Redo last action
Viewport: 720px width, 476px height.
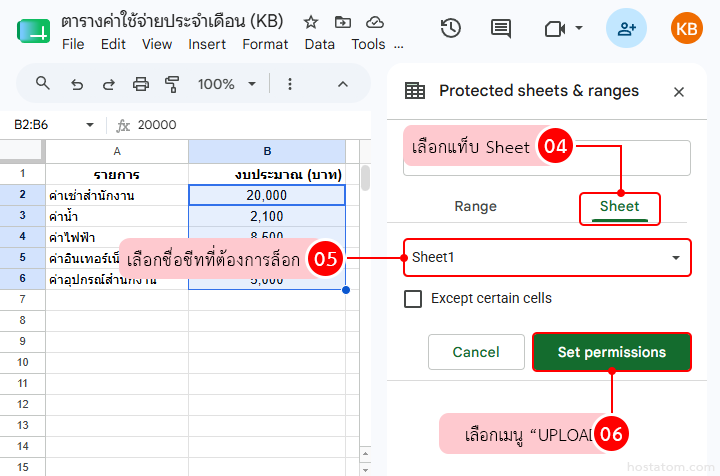pyautogui.click(x=108, y=84)
